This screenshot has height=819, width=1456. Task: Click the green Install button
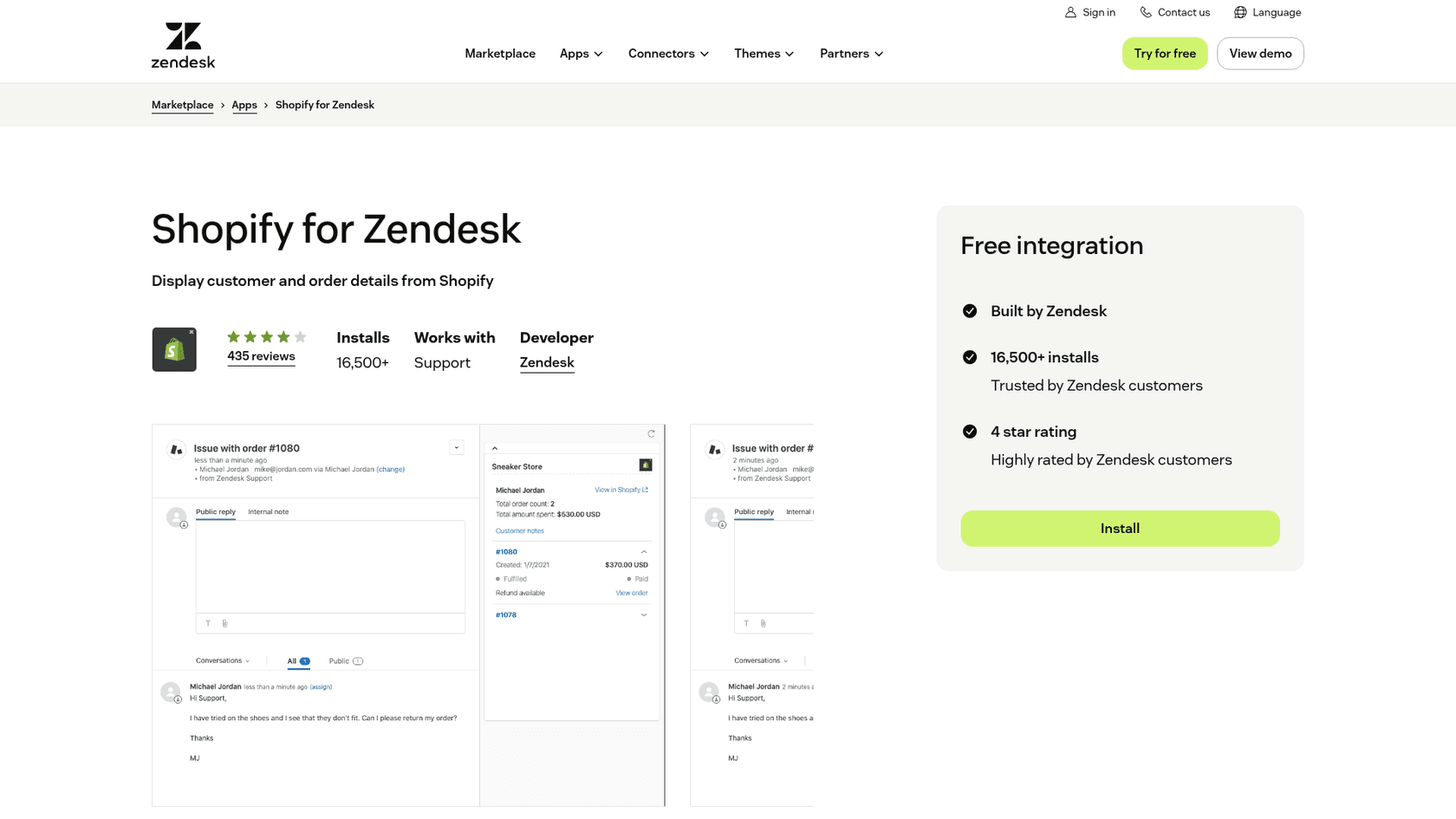1120,529
